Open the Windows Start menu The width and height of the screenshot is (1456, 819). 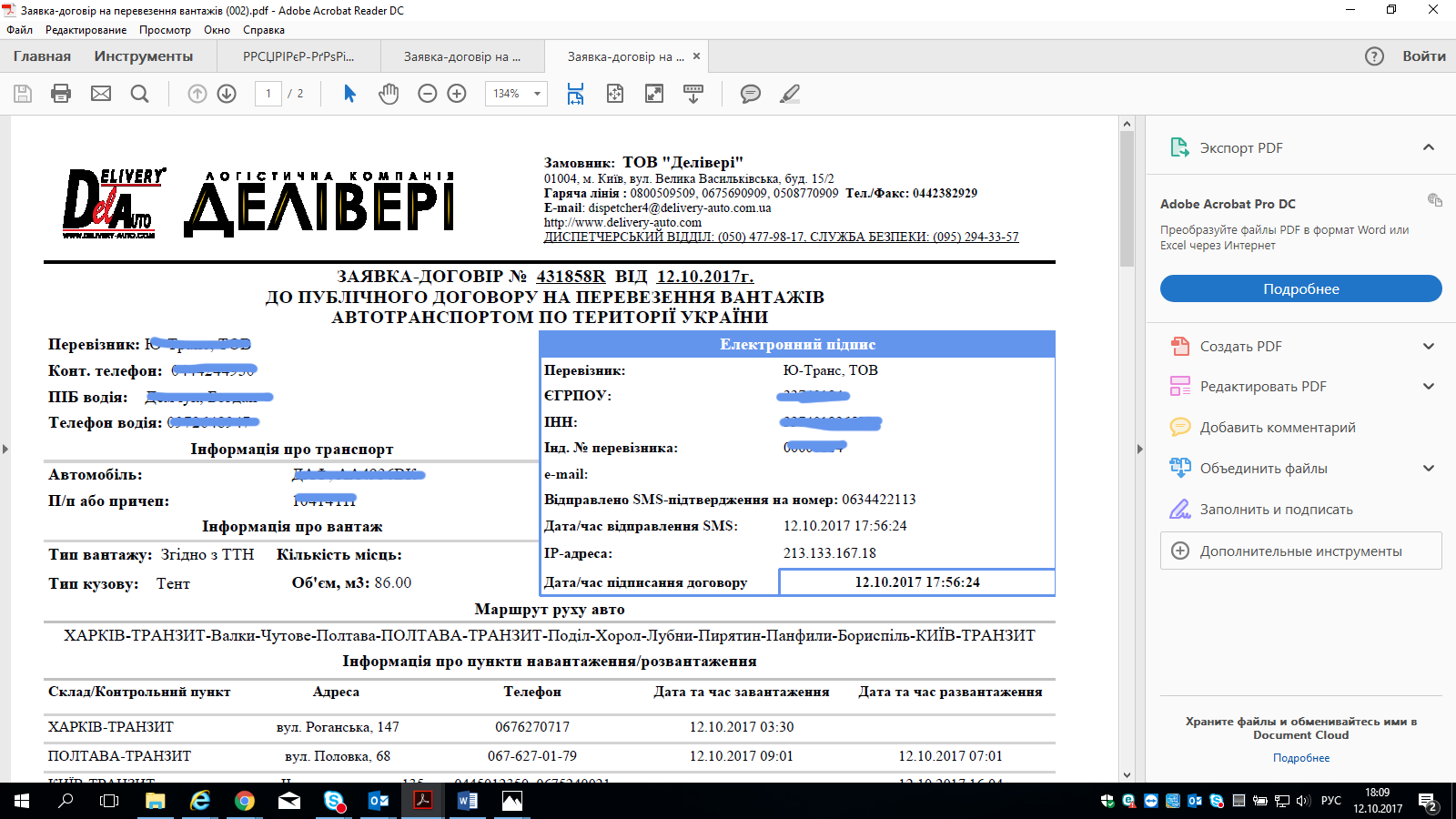(x=21, y=801)
